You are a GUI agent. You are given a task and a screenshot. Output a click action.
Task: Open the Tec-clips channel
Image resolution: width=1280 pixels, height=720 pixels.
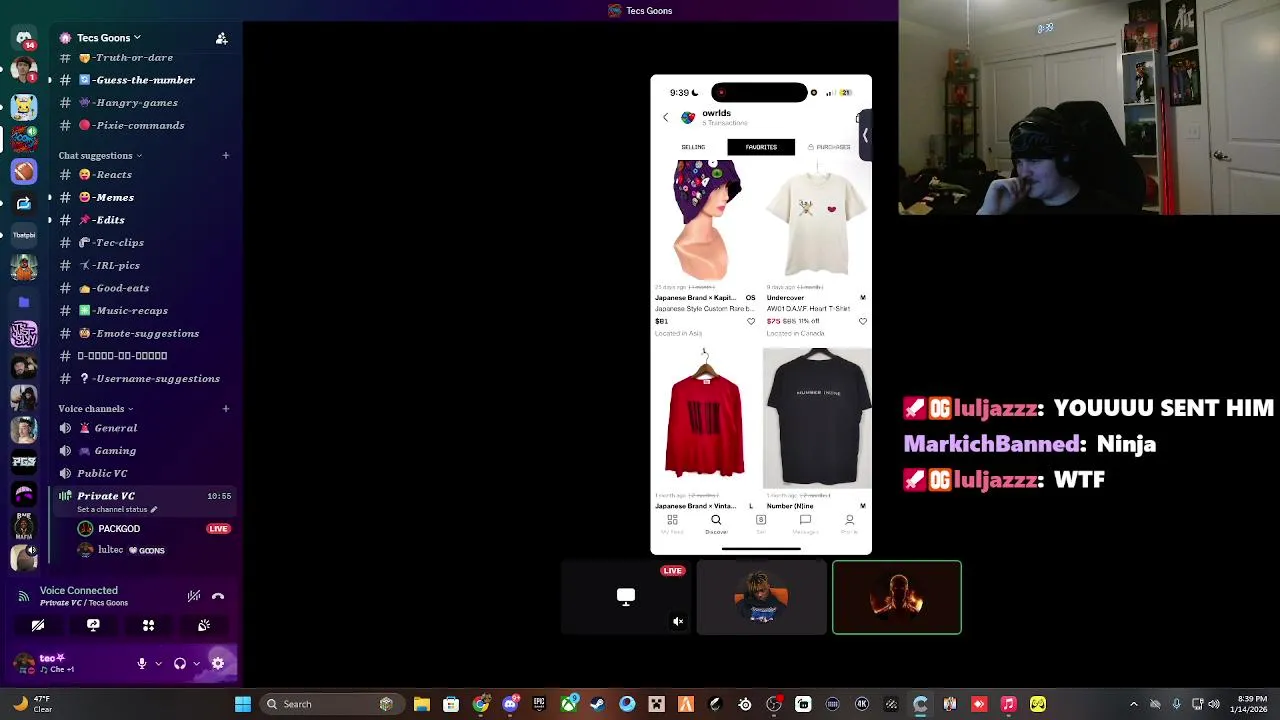[145, 243]
